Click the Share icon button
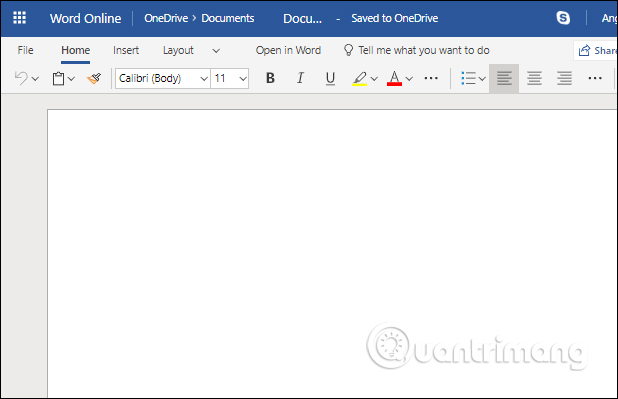This screenshot has height=399, width=618. pyautogui.click(x=584, y=50)
